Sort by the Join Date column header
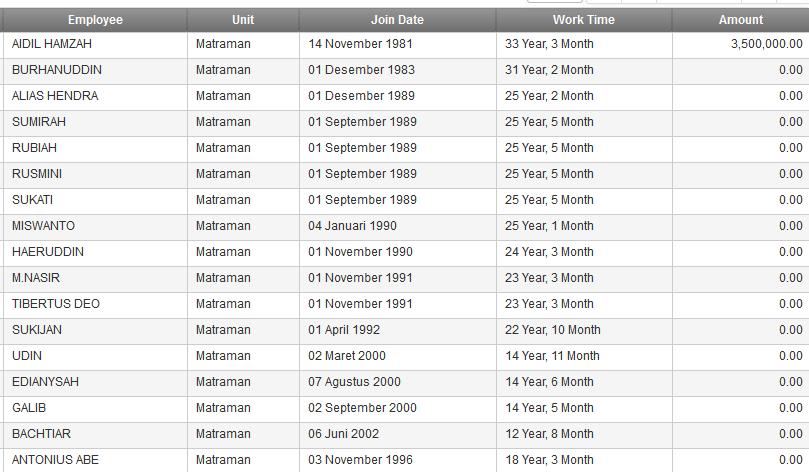Image resolution: width=809 pixels, height=472 pixels. coord(397,20)
